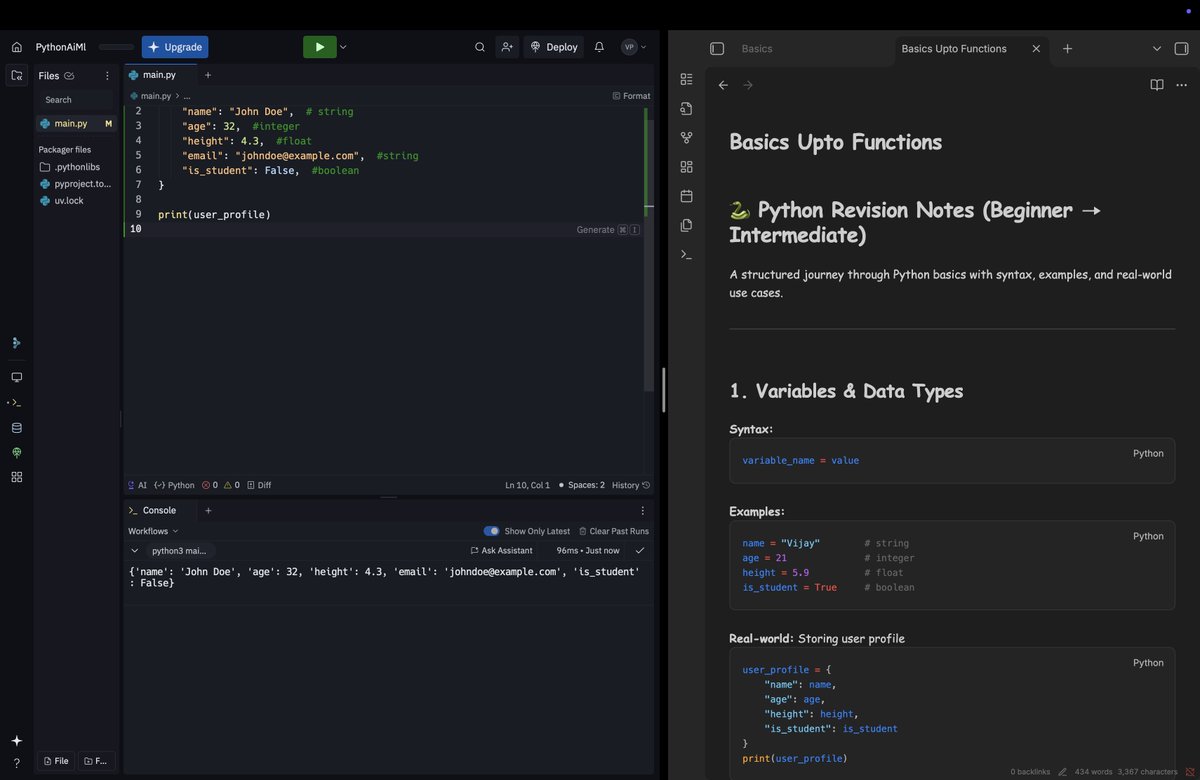The image size is (1200, 780).
Task: Open new tab in Obsidian
Action: (x=1067, y=48)
